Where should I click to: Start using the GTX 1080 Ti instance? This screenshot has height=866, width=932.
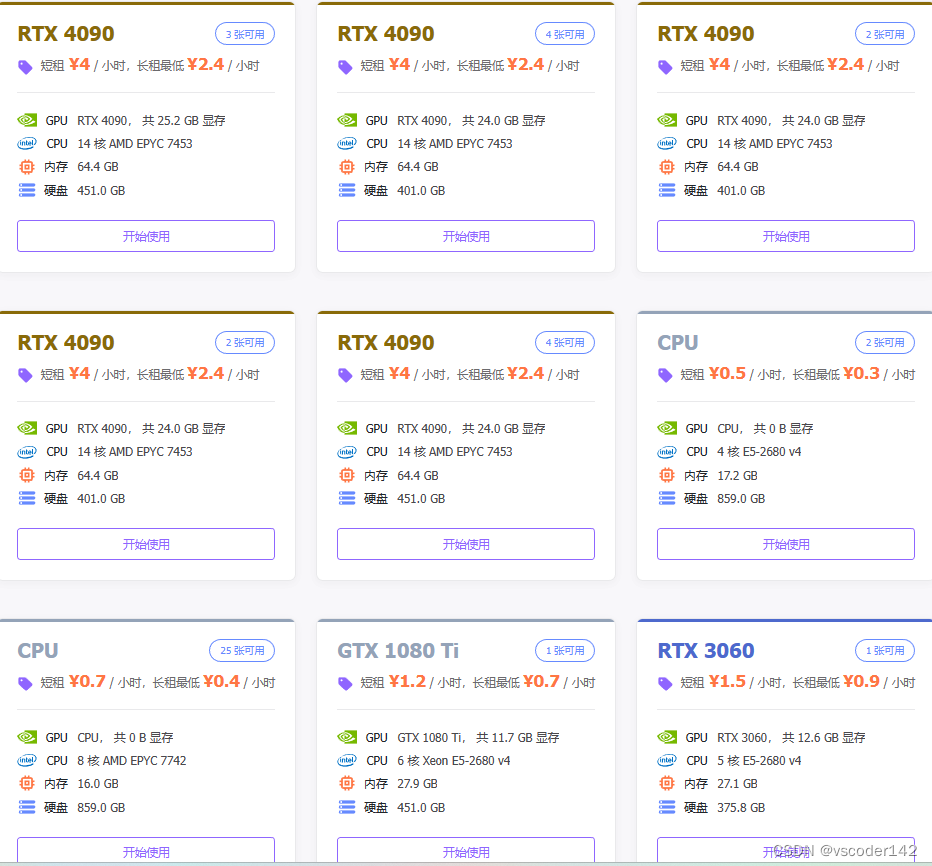pyautogui.click(x=466, y=851)
